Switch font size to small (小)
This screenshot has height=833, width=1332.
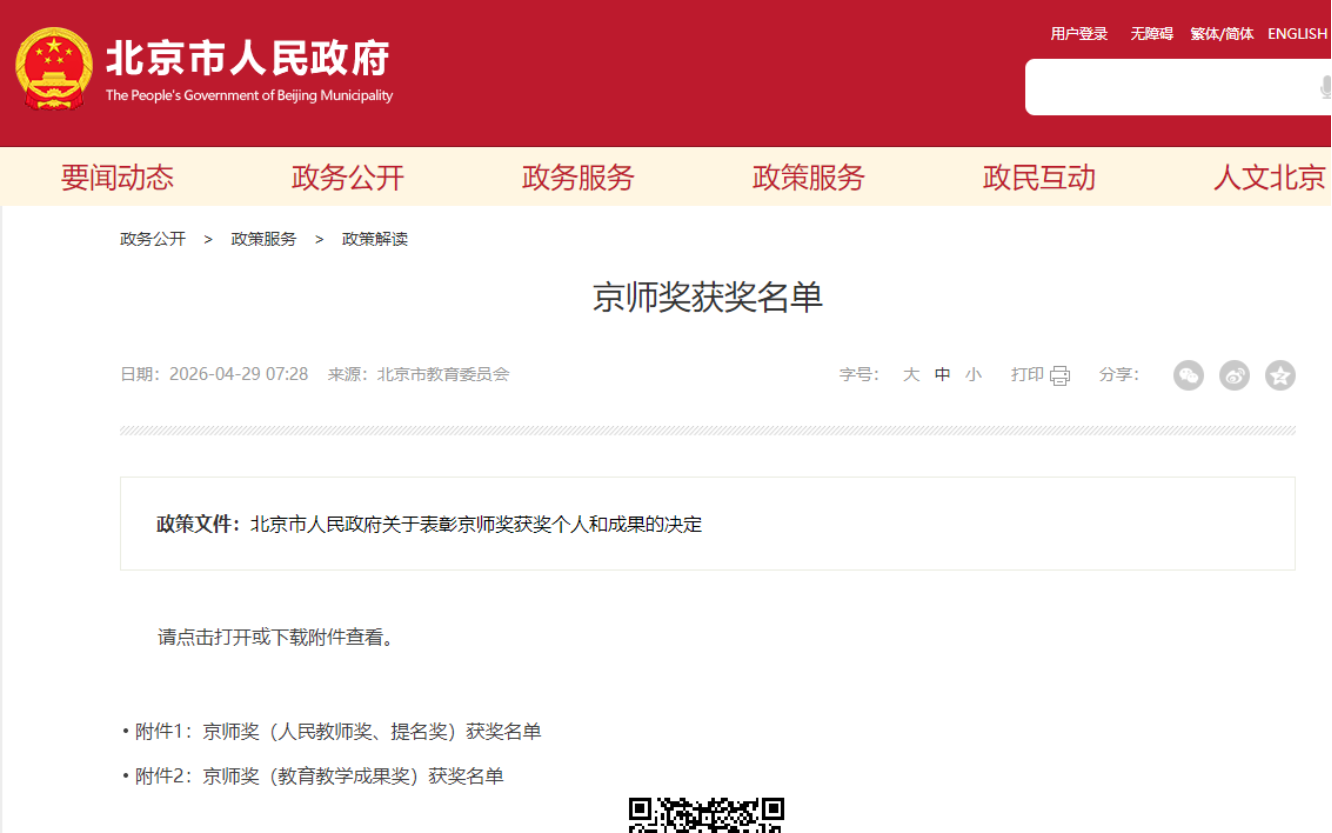click(x=973, y=375)
